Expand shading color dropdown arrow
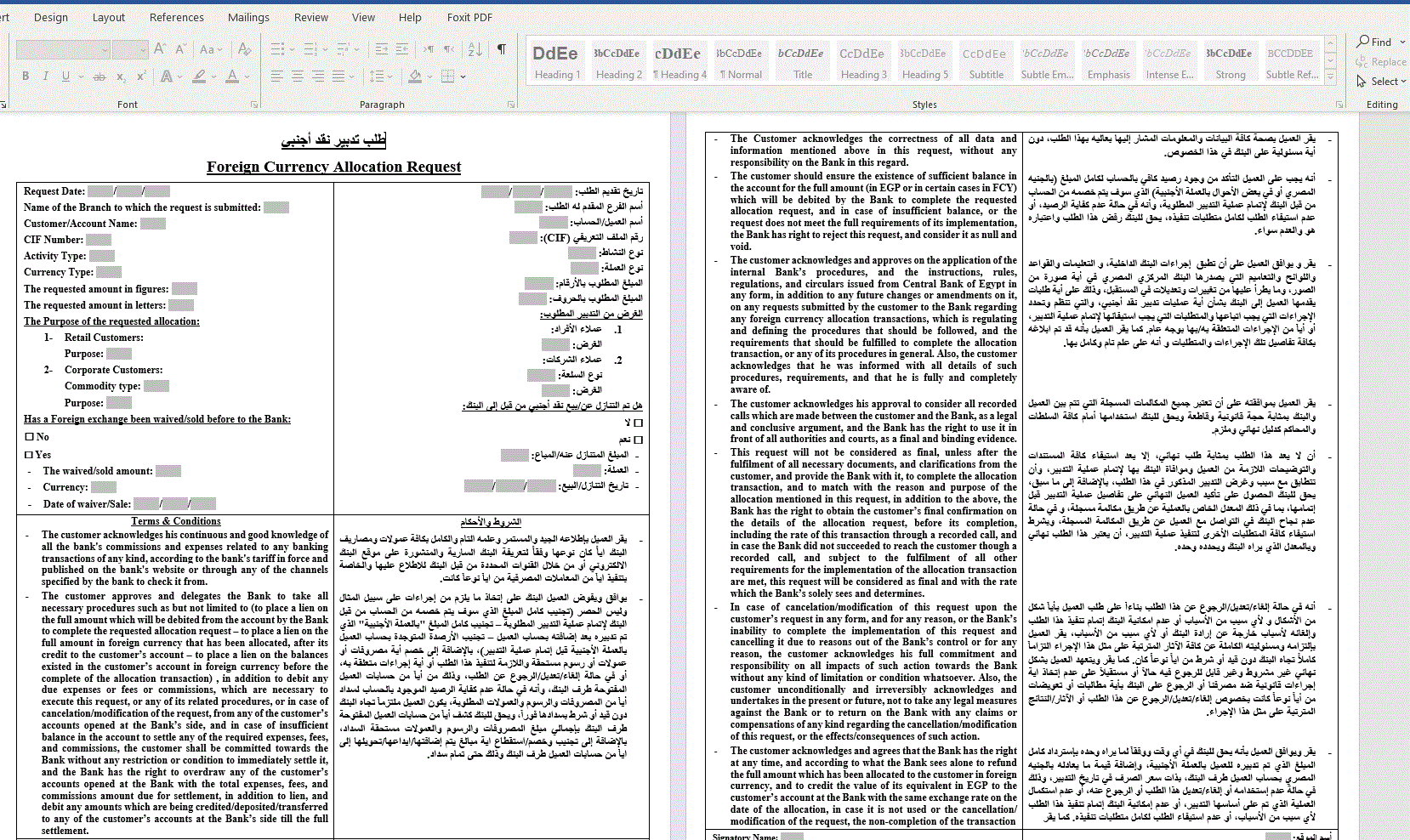This screenshot has width=1410, height=840. [429, 77]
